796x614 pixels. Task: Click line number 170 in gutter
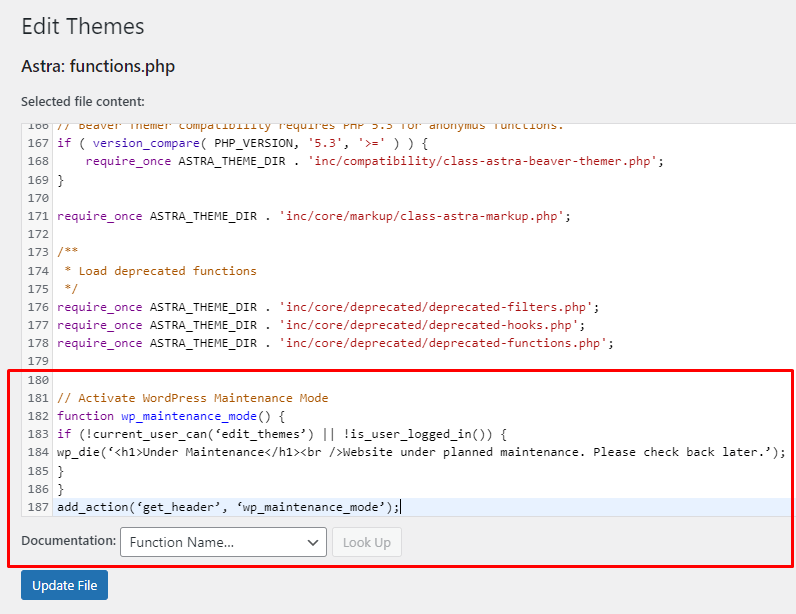[38, 198]
